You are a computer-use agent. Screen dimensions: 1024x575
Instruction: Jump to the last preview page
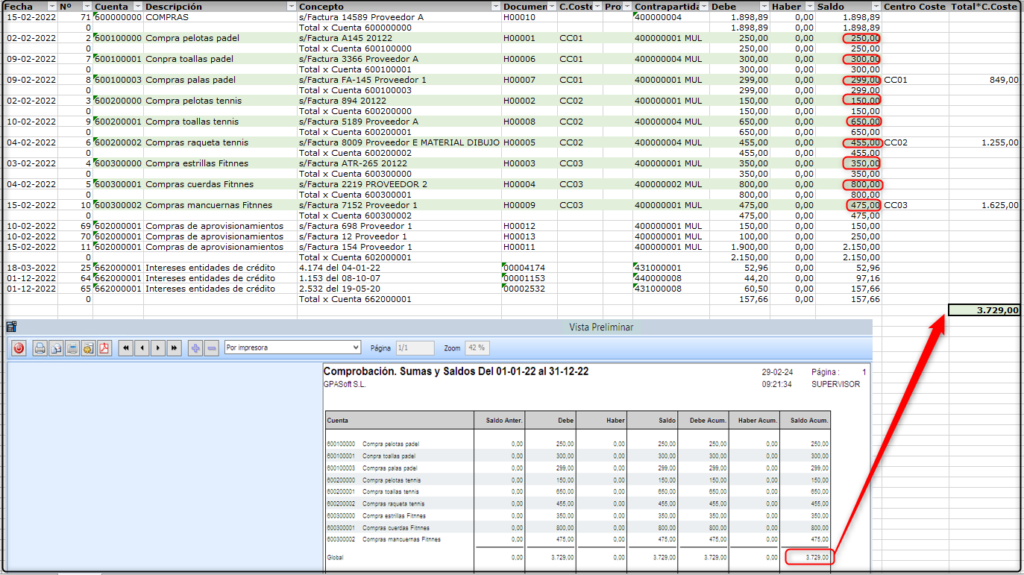point(175,348)
